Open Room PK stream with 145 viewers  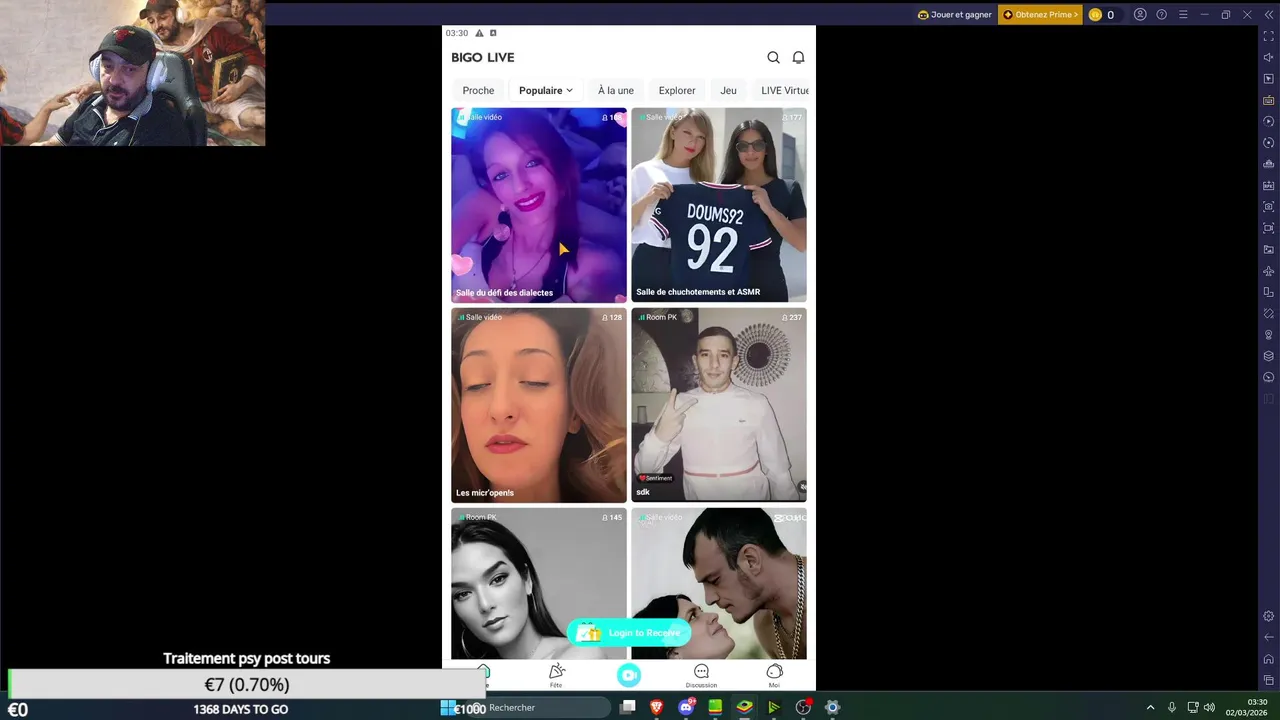point(539,584)
